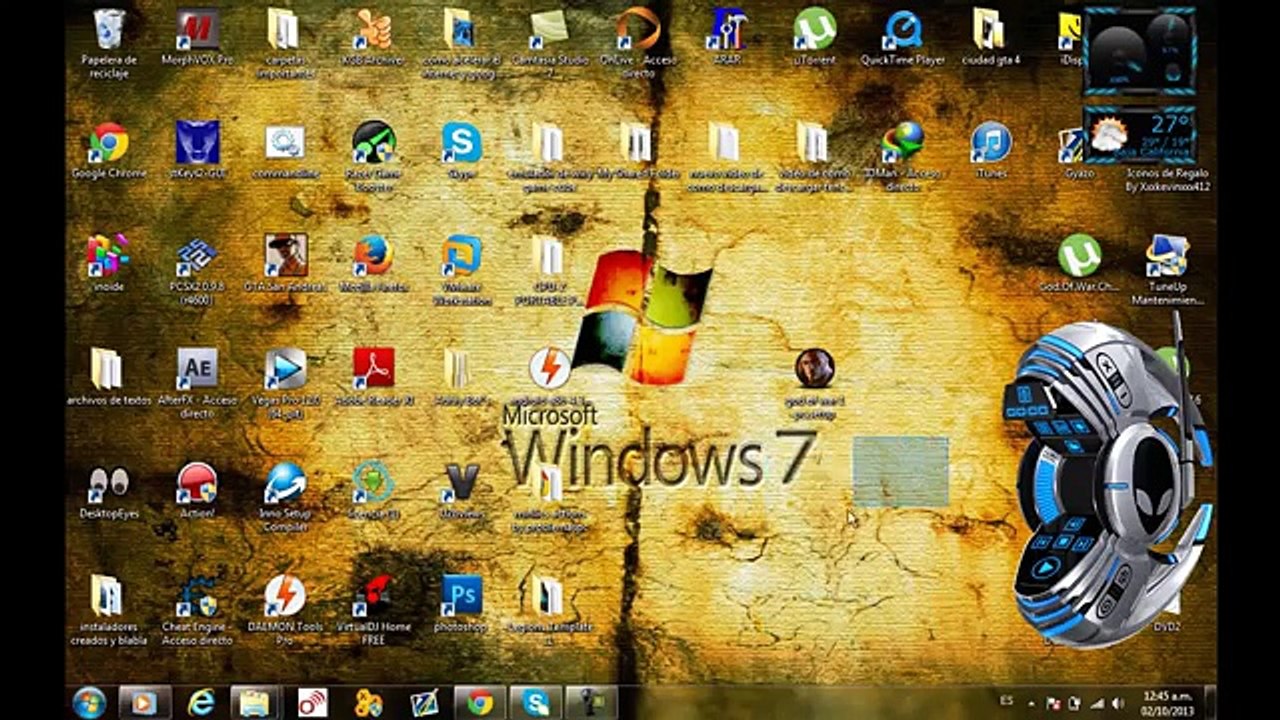Open the Skype desktop shortcut
This screenshot has width=1280, height=720.
[x=461, y=143]
